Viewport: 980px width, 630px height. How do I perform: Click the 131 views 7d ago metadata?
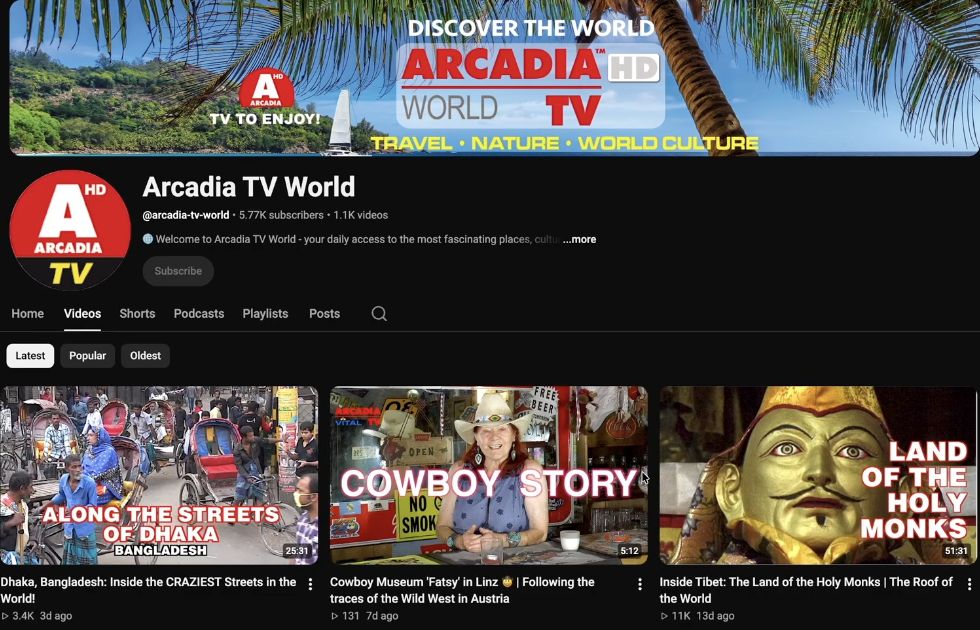coord(364,616)
